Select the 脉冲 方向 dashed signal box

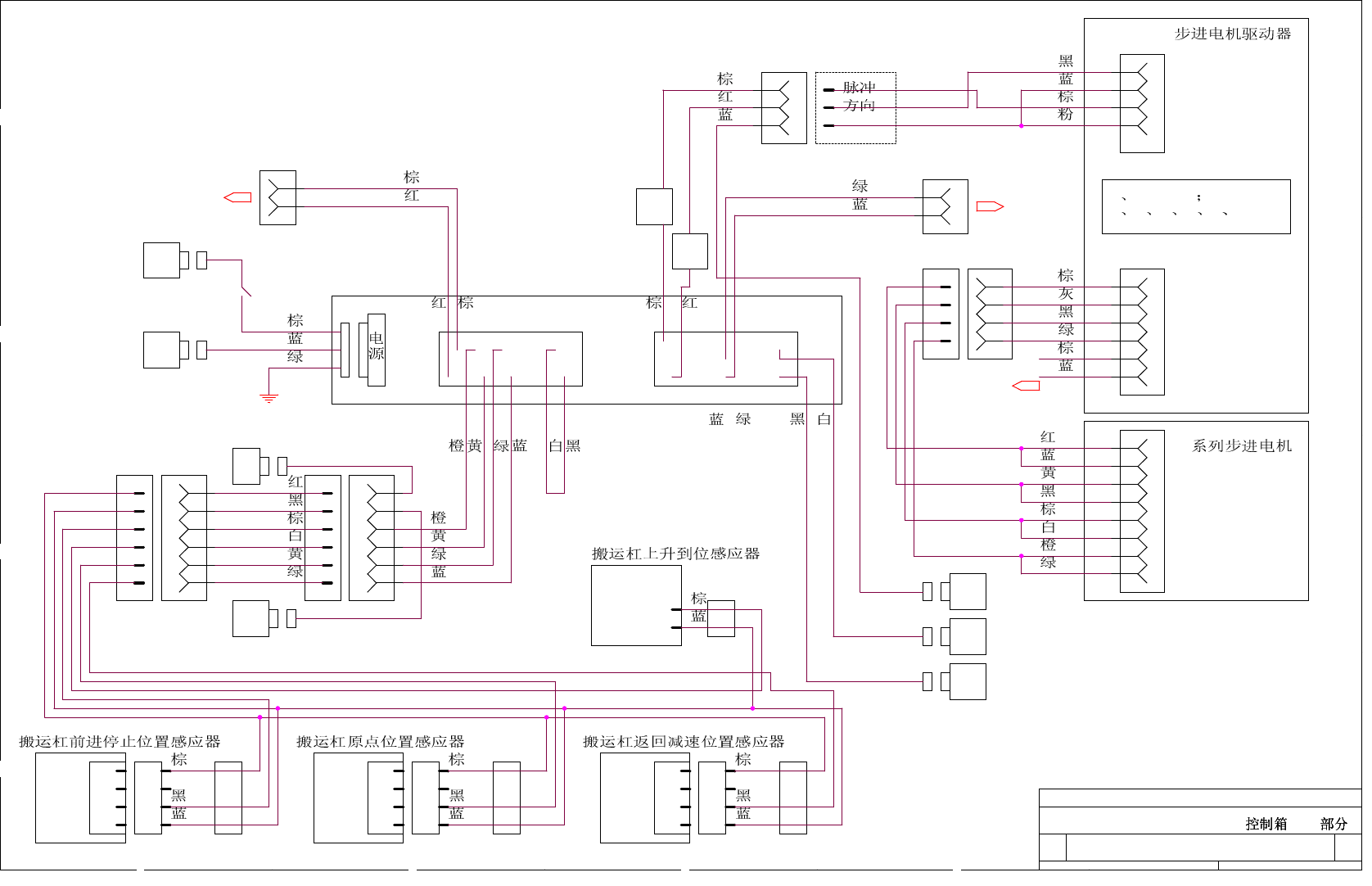855,108
